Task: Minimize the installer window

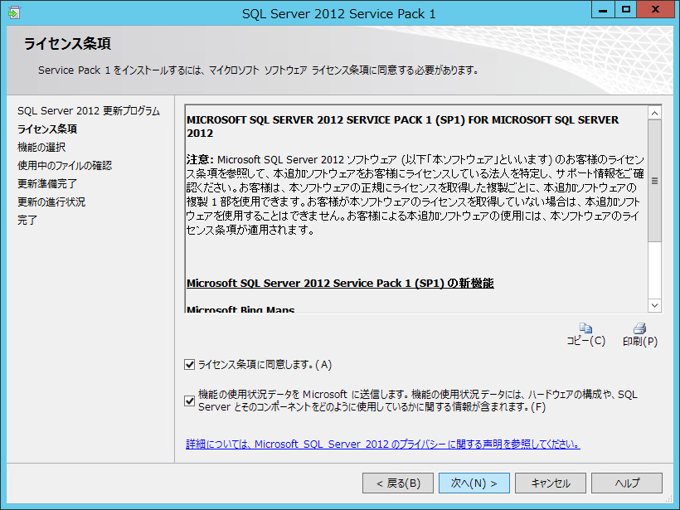Action: (603, 10)
